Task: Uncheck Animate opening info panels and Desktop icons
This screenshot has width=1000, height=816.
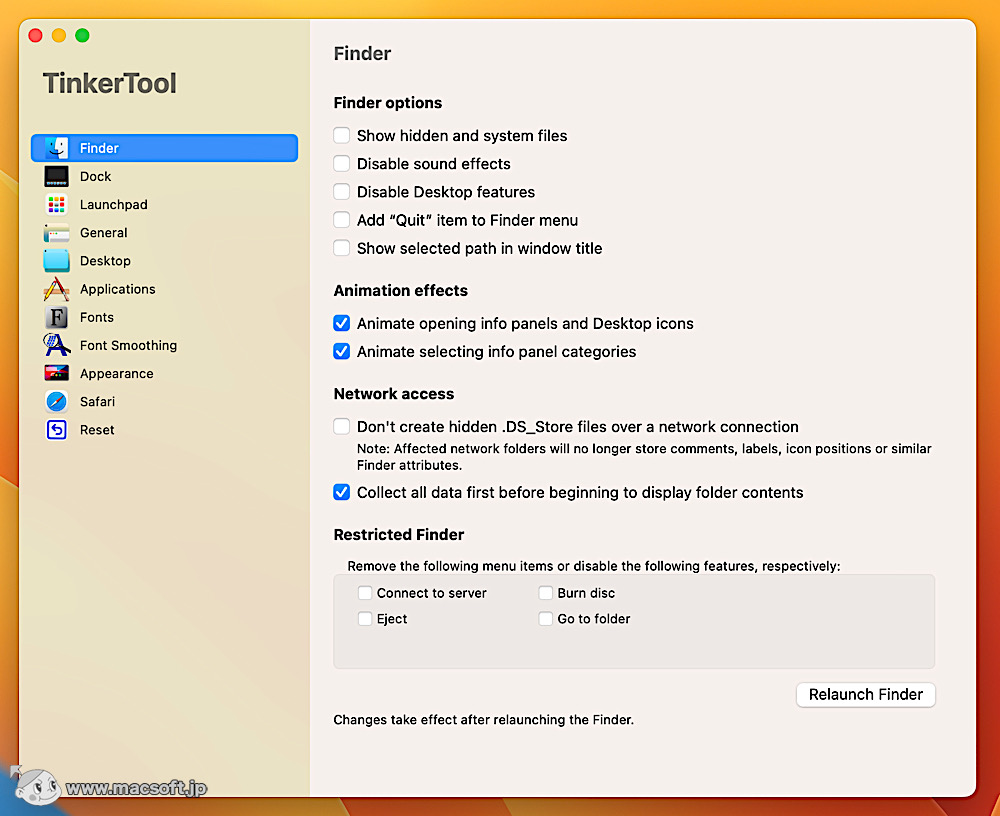Action: point(341,323)
